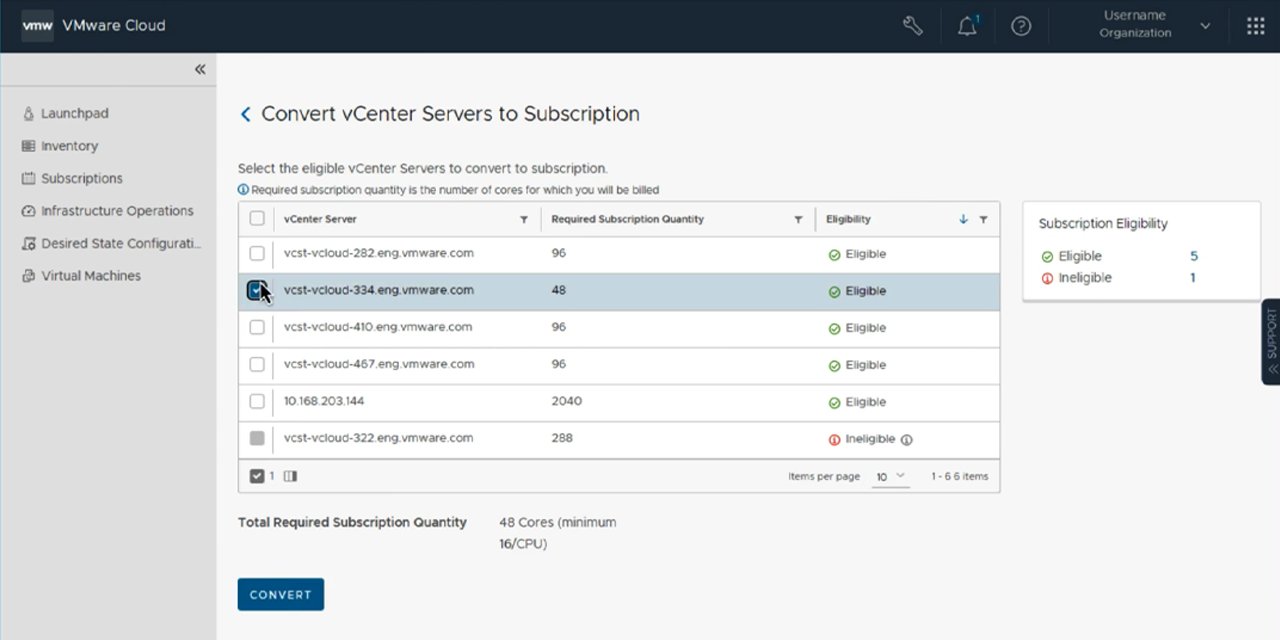Screen dimensions: 1280x640
Task: Open the Items per page dropdown
Action: click(x=890, y=477)
